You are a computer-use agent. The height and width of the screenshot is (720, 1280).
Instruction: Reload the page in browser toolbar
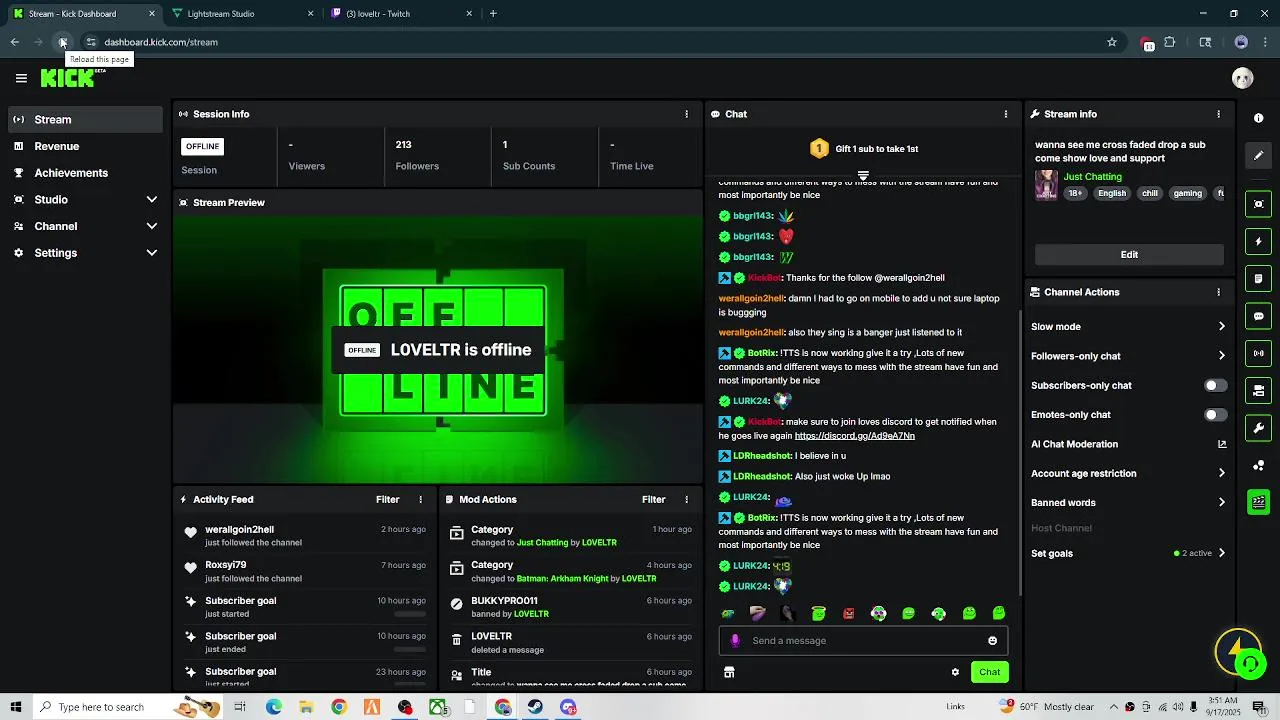(x=62, y=42)
